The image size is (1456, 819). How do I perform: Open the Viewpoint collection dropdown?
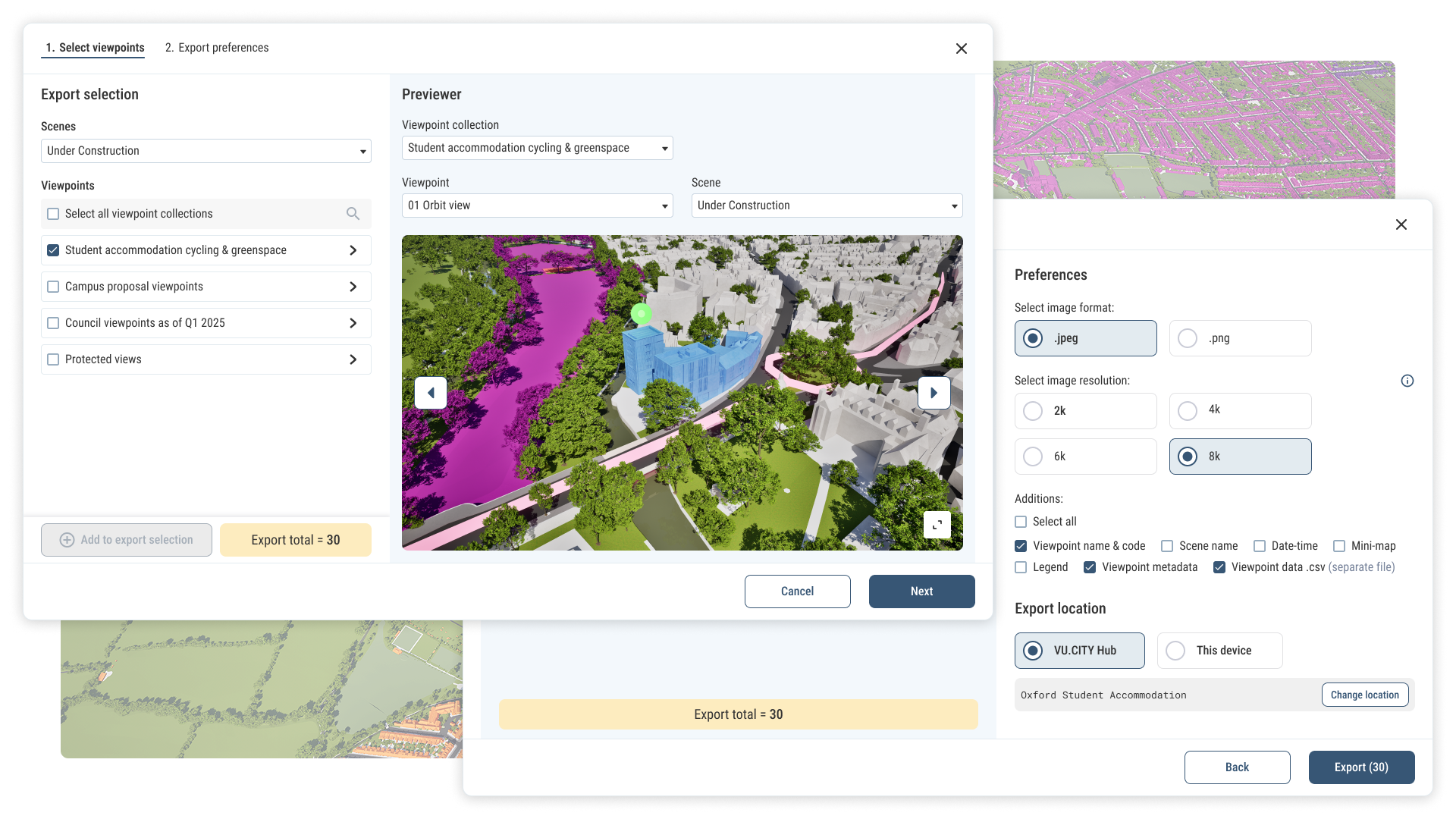coord(538,148)
